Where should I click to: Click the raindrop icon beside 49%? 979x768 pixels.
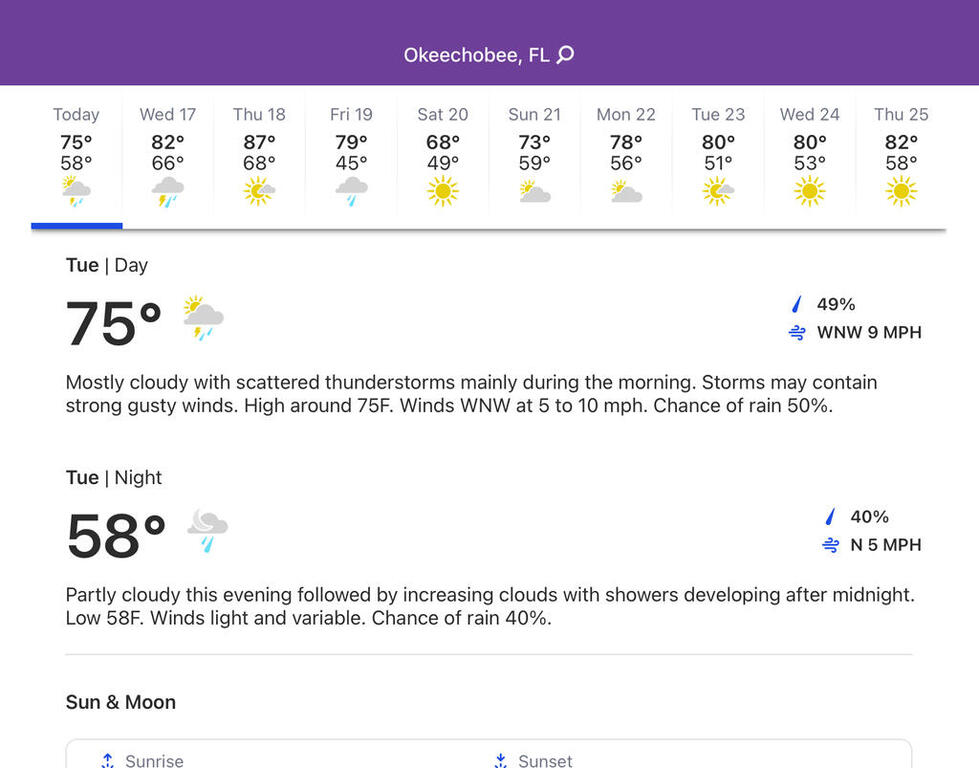tap(797, 304)
